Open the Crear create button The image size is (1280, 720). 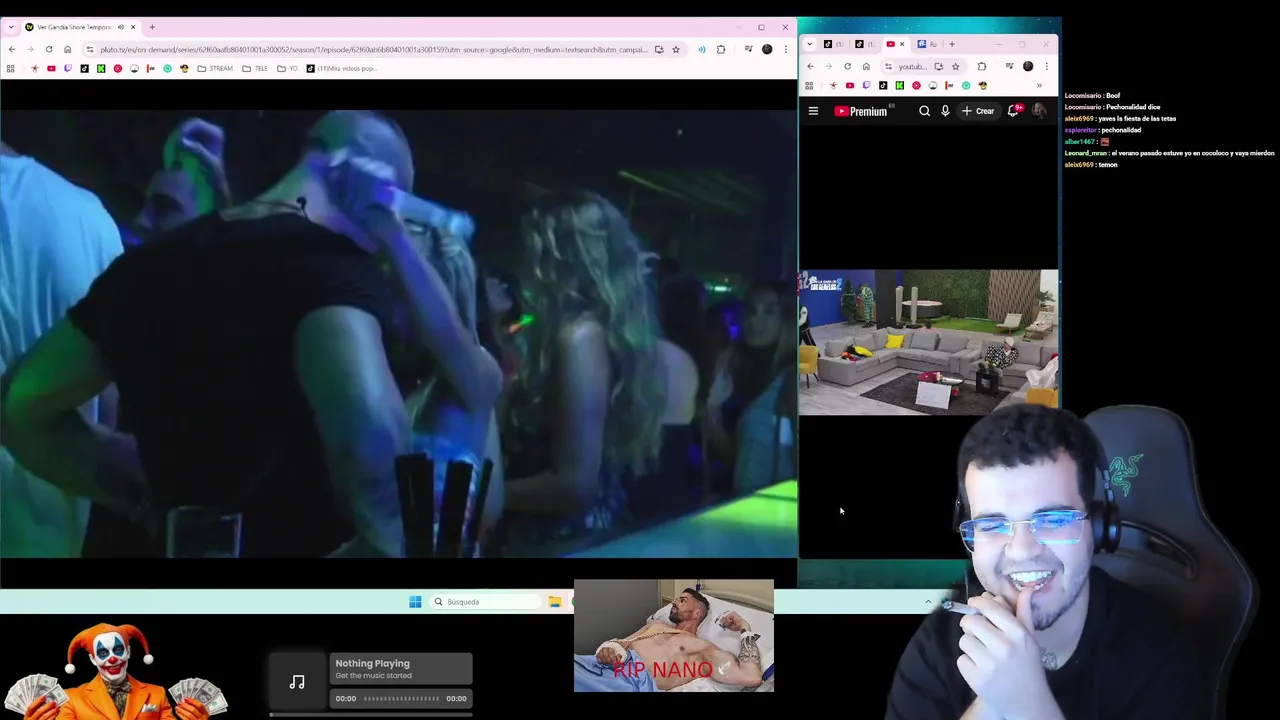pos(978,111)
